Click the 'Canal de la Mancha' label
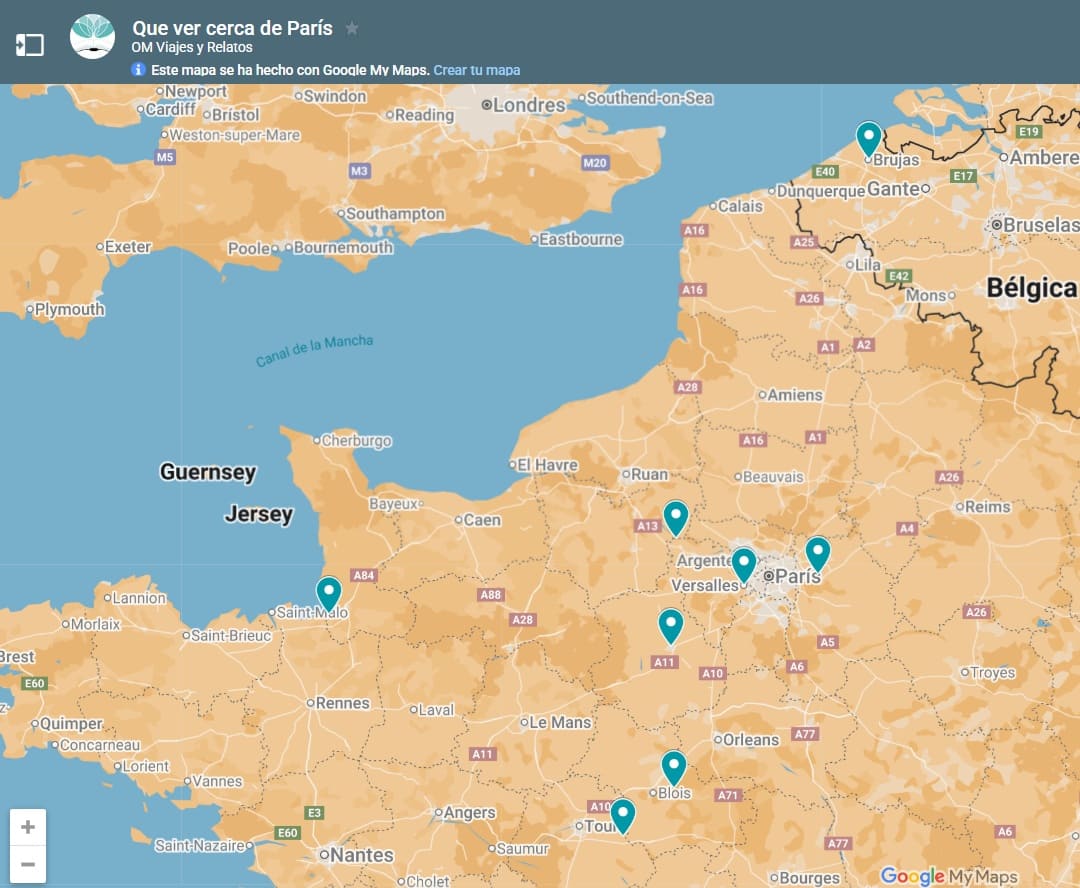1080x888 pixels. 314,351
